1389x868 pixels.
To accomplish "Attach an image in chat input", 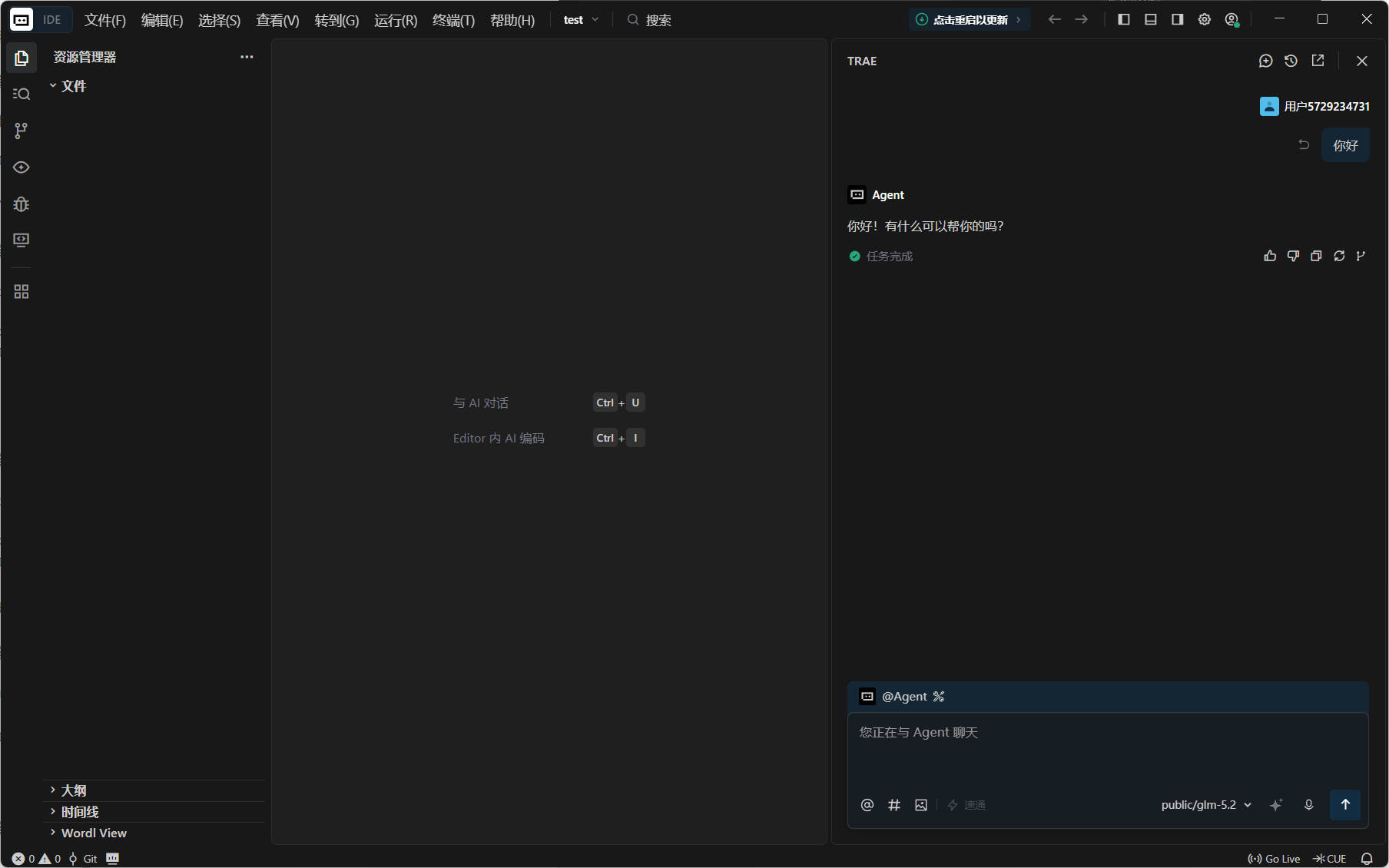I will (921, 805).
